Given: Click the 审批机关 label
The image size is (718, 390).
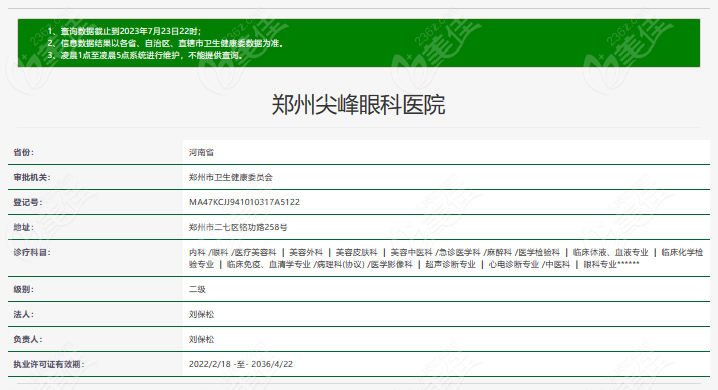Looking at the screenshot, I should (x=32, y=178).
